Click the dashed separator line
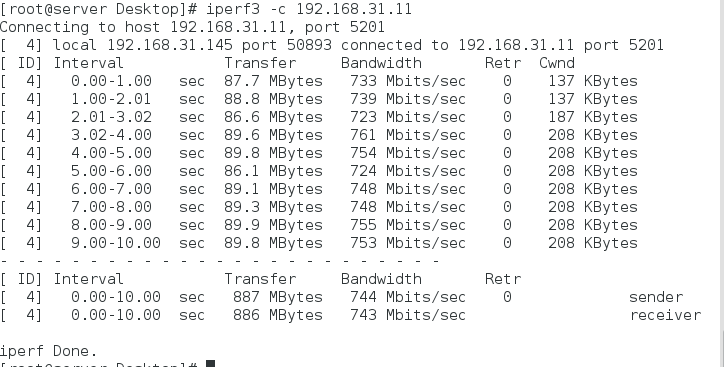The height and width of the screenshot is (367, 724). pyautogui.click(x=220, y=261)
